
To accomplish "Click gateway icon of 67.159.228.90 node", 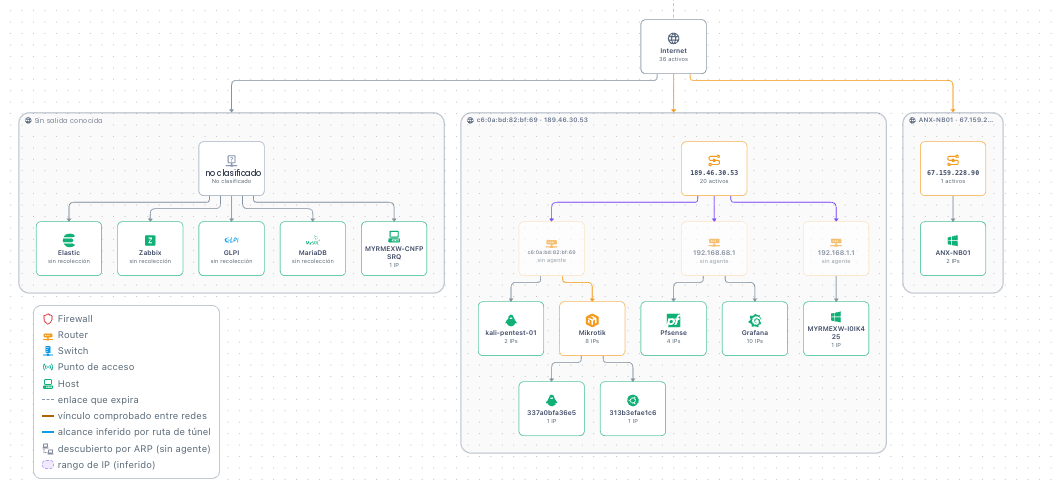I will tap(953, 160).
